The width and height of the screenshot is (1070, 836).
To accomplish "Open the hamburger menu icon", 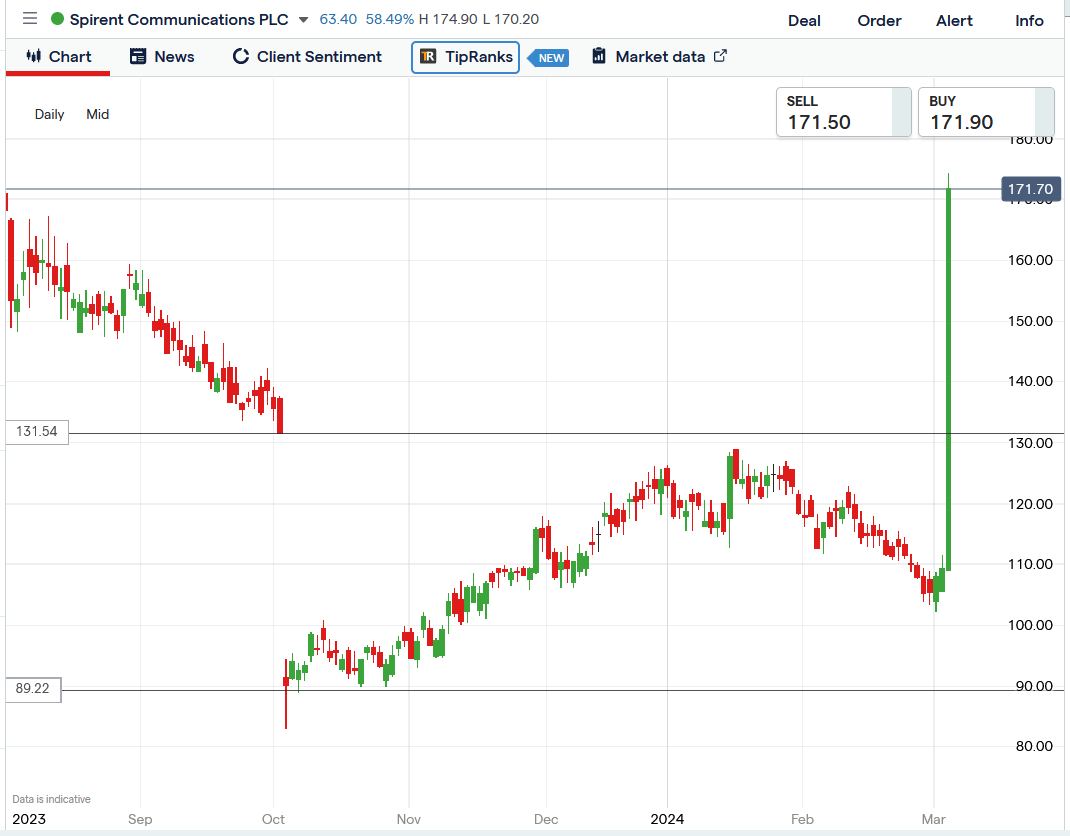I will [29, 18].
